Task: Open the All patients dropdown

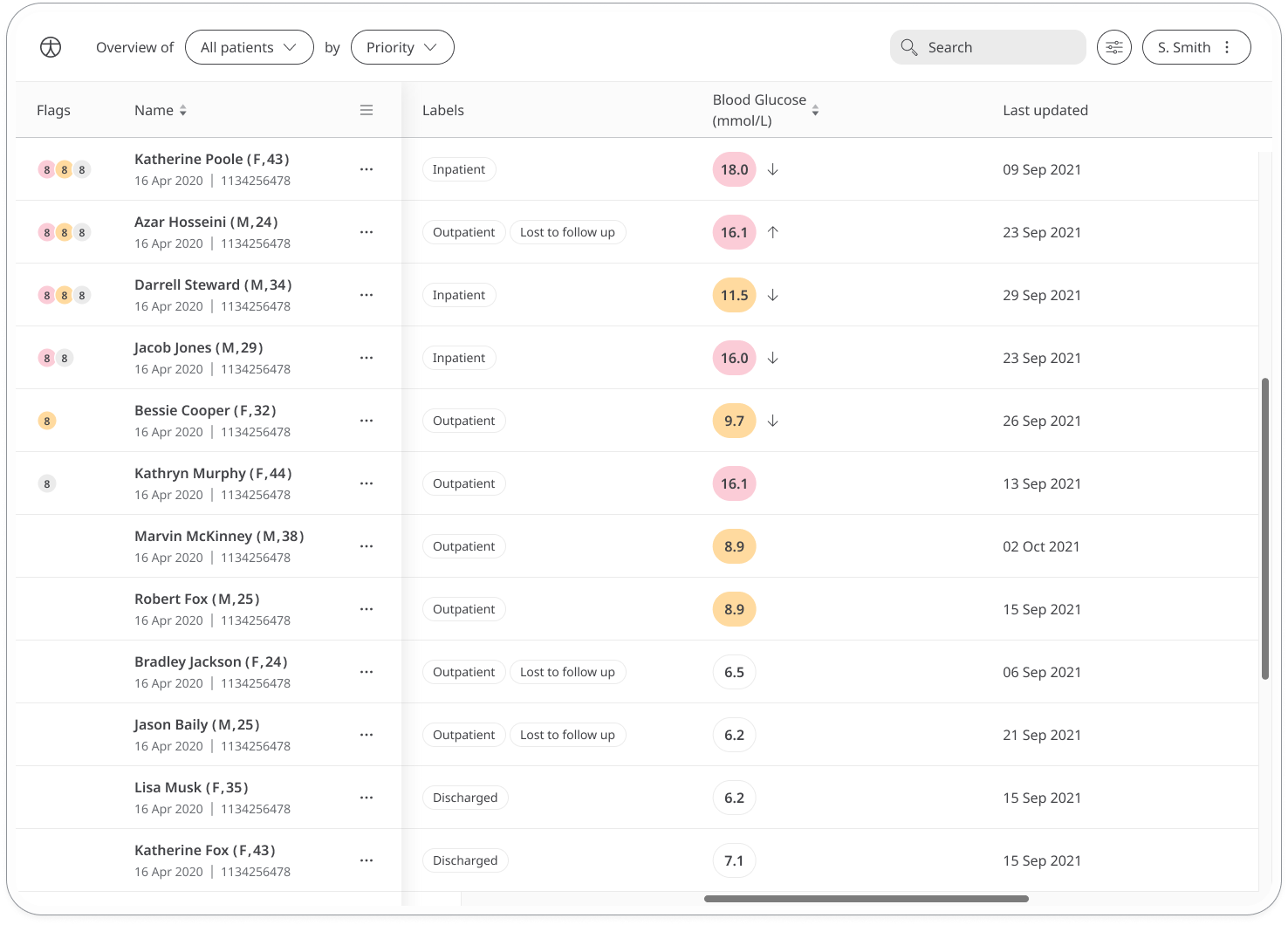Action: pos(250,47)
